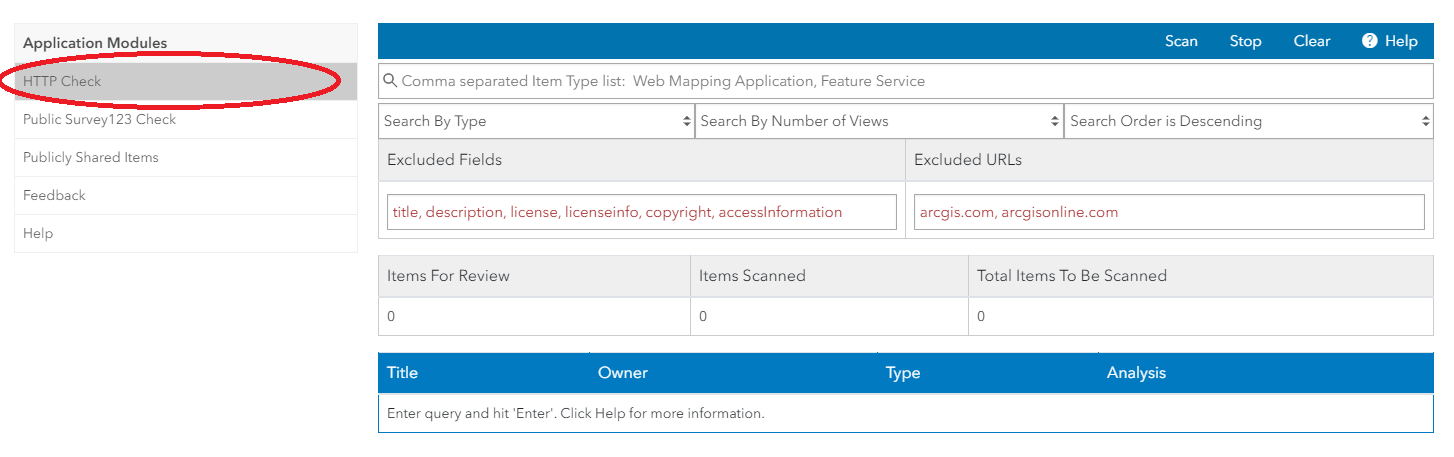
Task: Open the Search By Type dropdown
Action: click(x=537, y=121)
